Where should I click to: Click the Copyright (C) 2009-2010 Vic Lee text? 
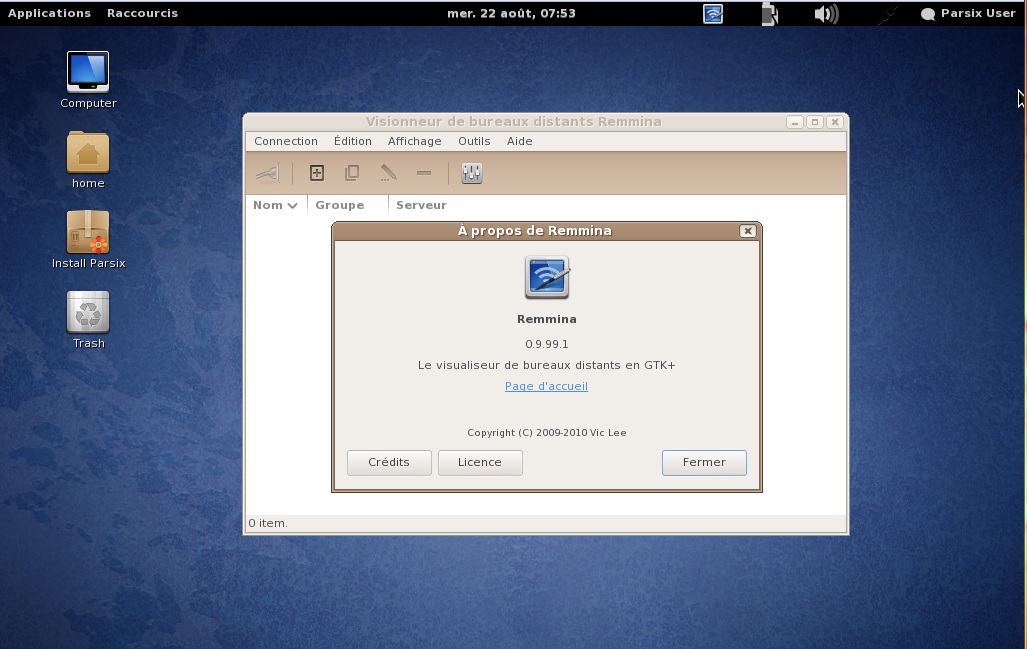pyautogui.click(x=547, y=433)
